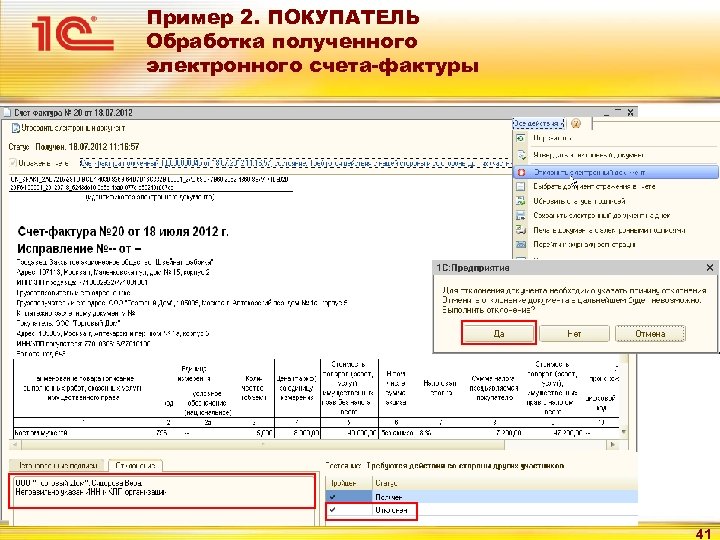Viewport: 720px width, 540px height.
Task: Minimize the Счет-фактура № 20 window
Action: point(607,112)
